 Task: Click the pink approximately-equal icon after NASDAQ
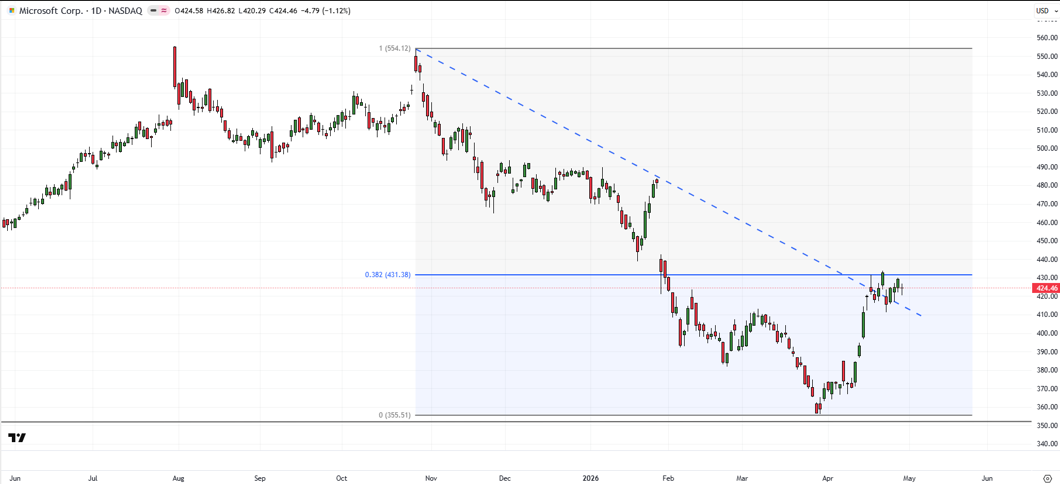(165, 11)
